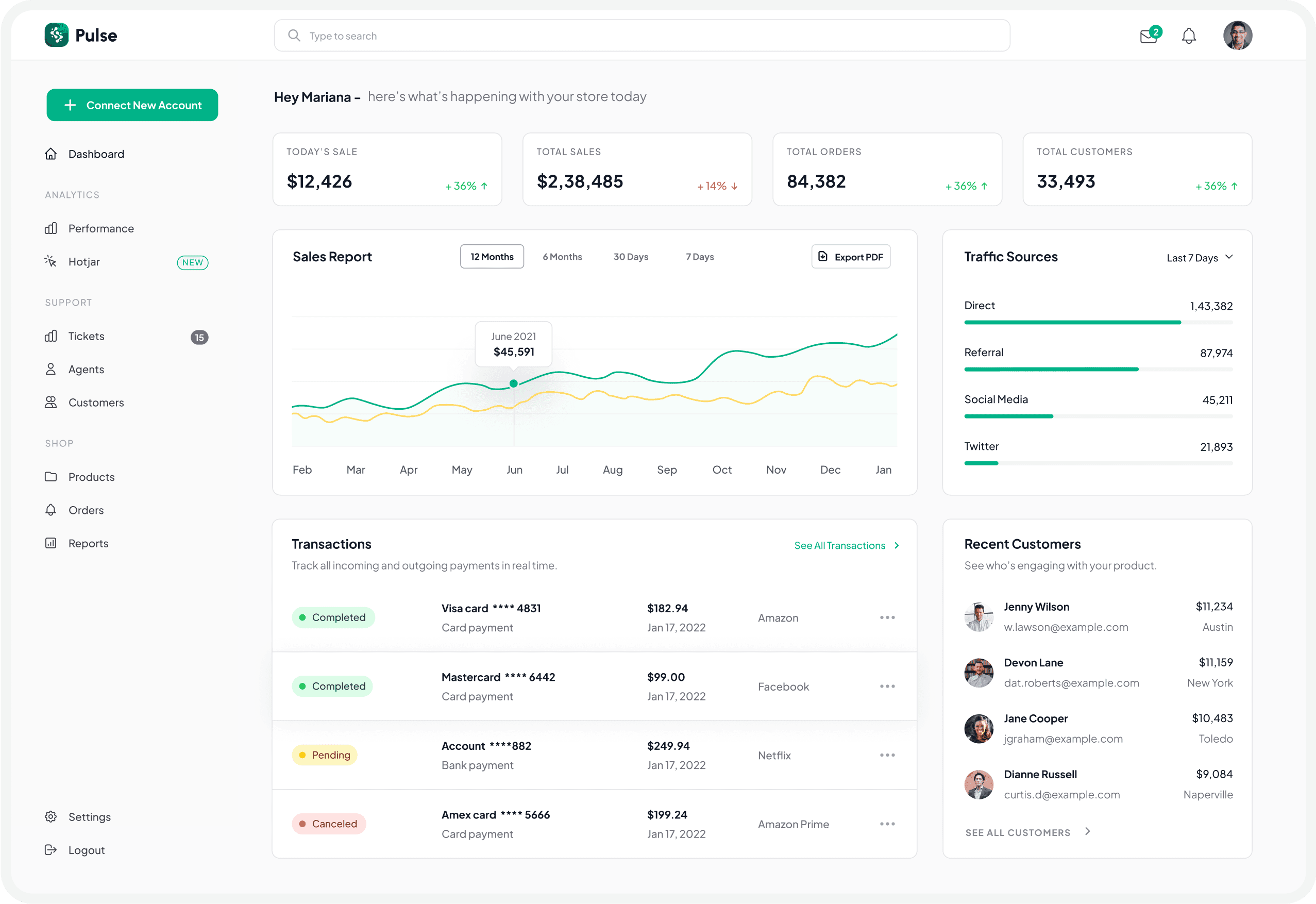
Task: Switch Sales Report to 6 Months
Action: pyautogui.click(x=562, y=257)
